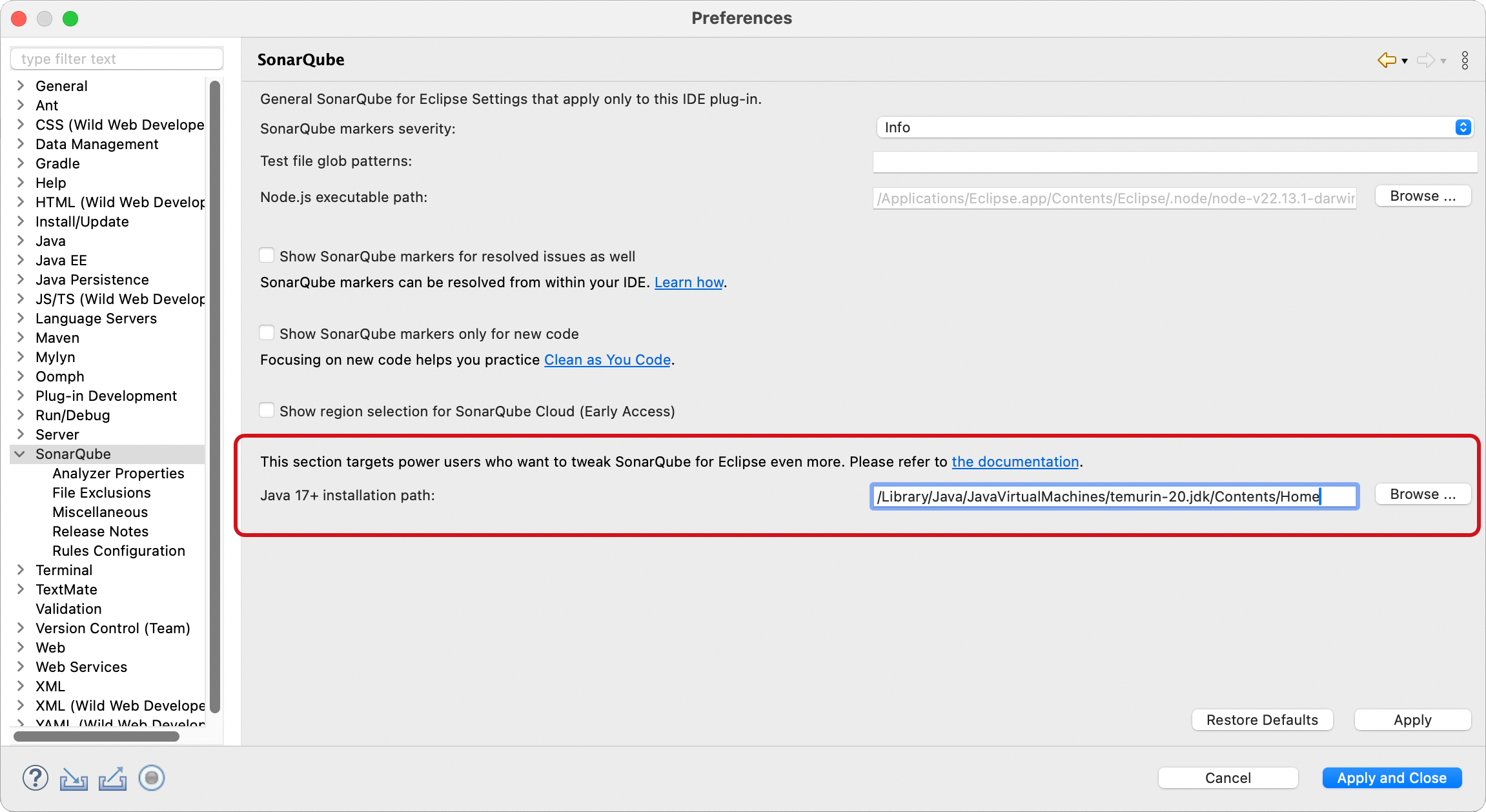The image size is (1486, 812).
Task: Open the back history dropdown arrow
Action: [x=1405, y=61]
